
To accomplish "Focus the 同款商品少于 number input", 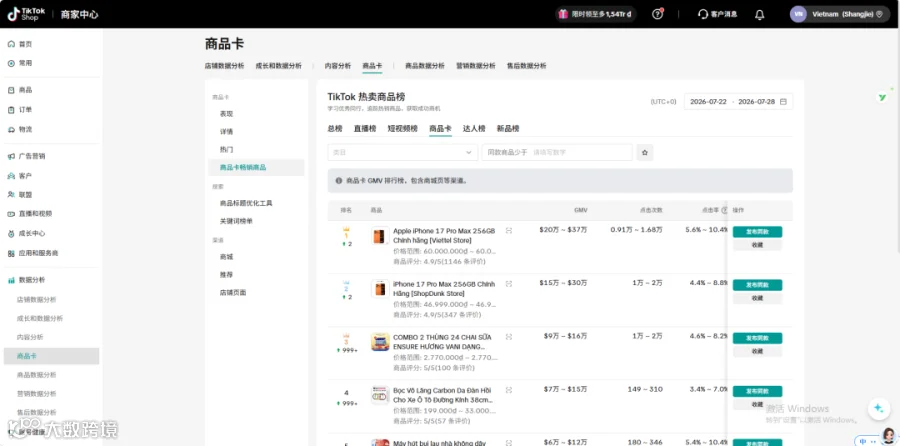I will click(x=557, y=153).
